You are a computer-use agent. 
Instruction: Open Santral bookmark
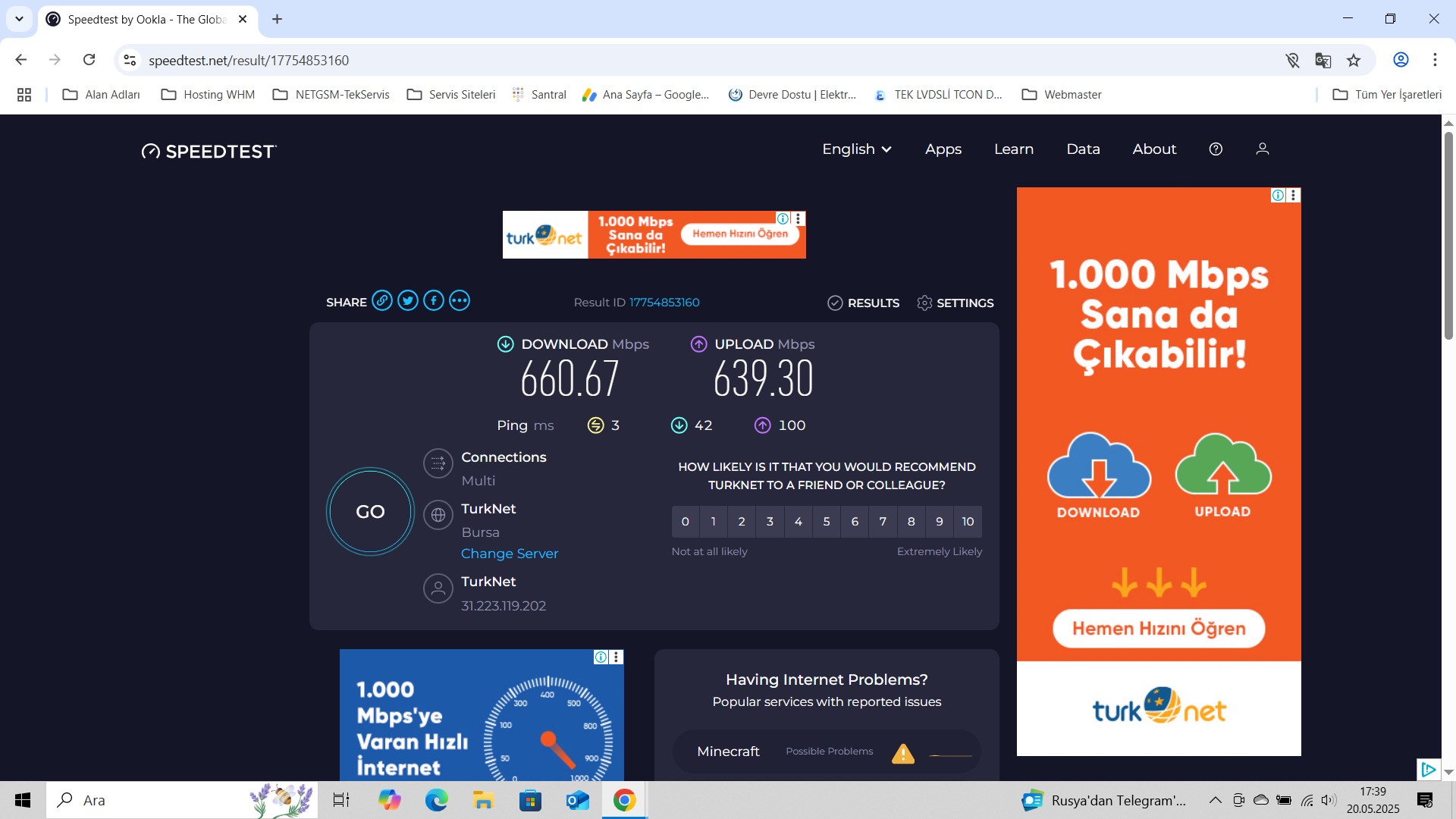pyautogui.click(x=539, y=95)
